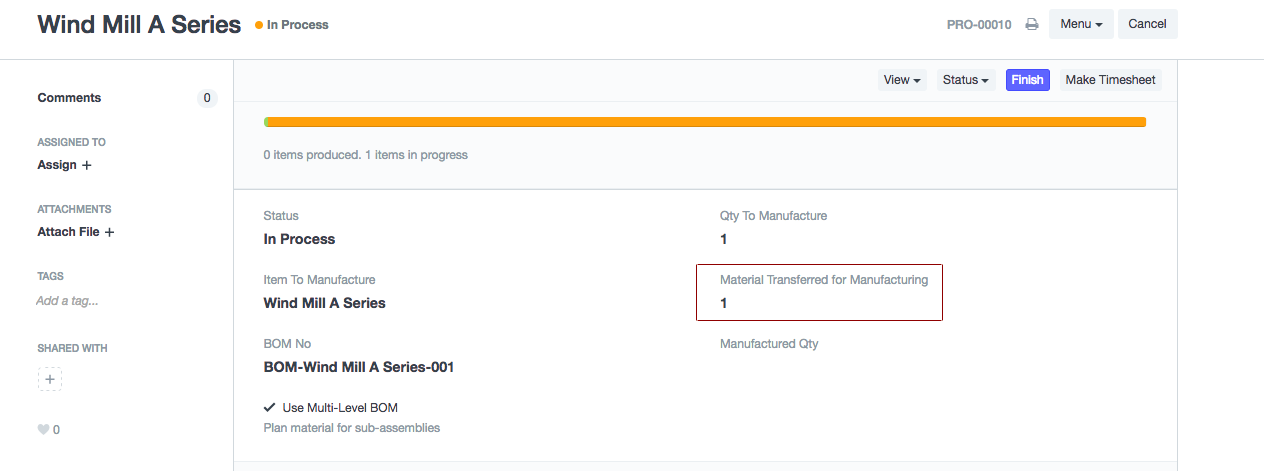The height and width of the screenshot is (471, 1264).
Task: Select the Comments sidebar item
Action: click(x=69, y=98)
